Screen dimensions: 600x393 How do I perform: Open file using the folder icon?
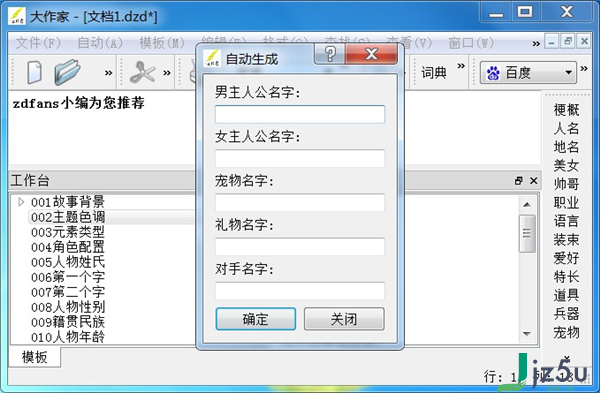(x=67, y=72)
